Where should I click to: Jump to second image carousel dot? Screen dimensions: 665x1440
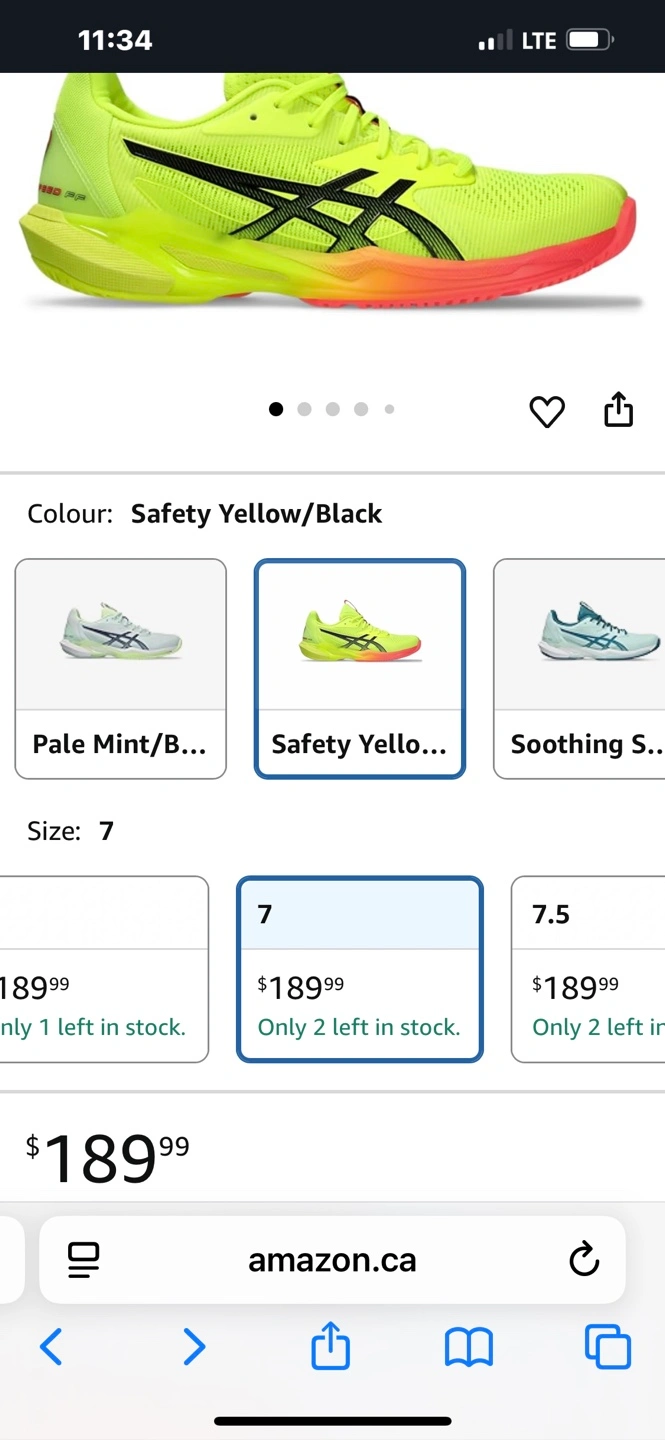click(x=304, y=409)
